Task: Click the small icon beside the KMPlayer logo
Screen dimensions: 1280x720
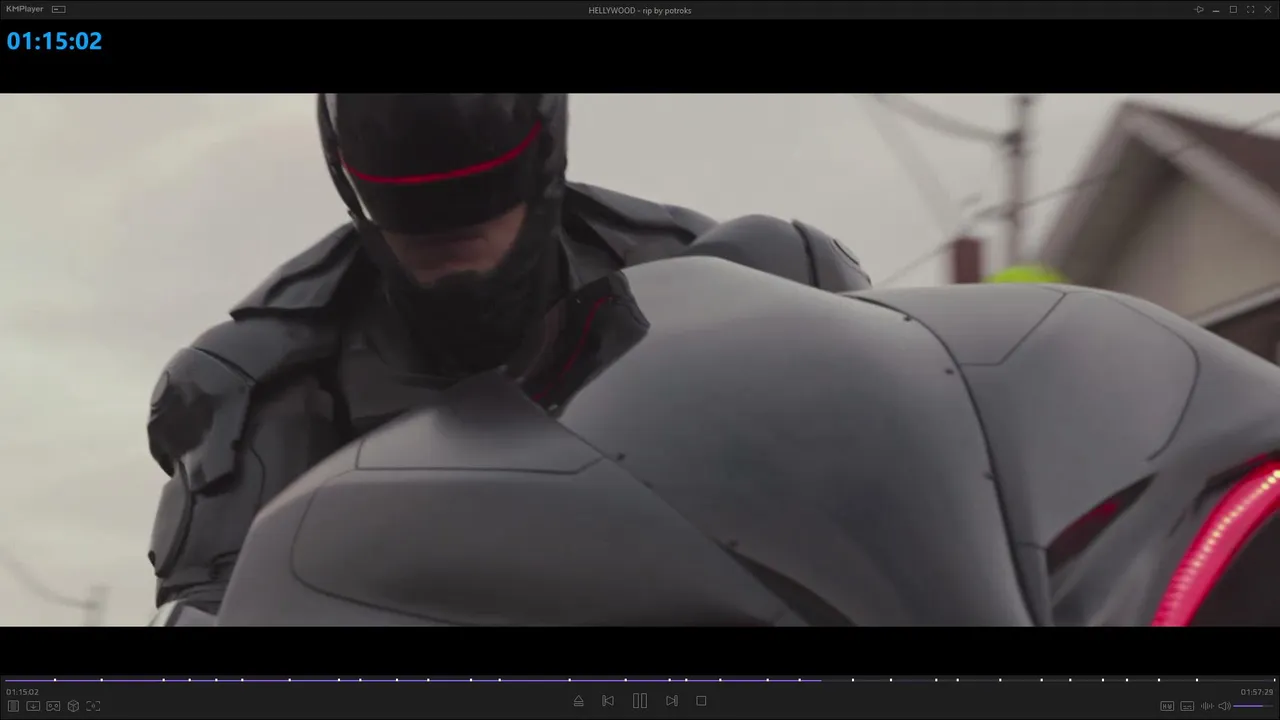Action: pyautogui.click(x=59, y=9)
